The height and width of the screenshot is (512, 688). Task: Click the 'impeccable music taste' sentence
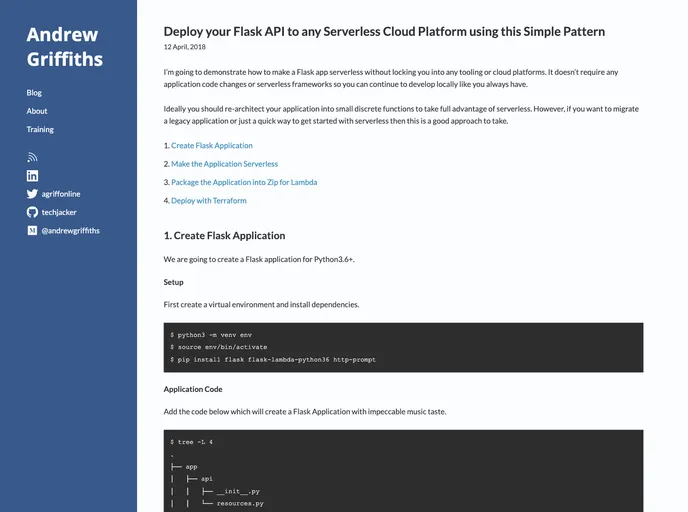pos(305,412)
